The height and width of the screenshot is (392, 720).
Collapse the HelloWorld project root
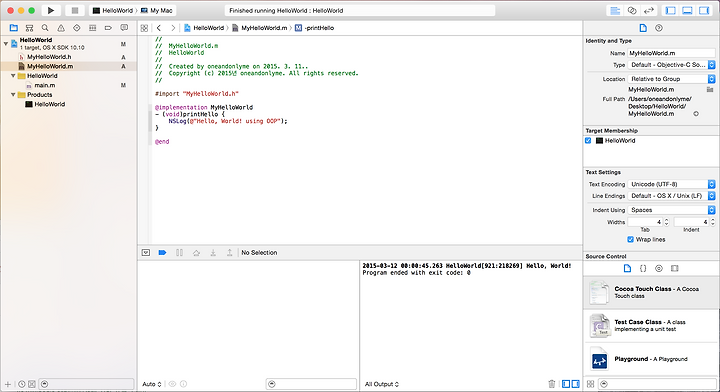[6, 44]
